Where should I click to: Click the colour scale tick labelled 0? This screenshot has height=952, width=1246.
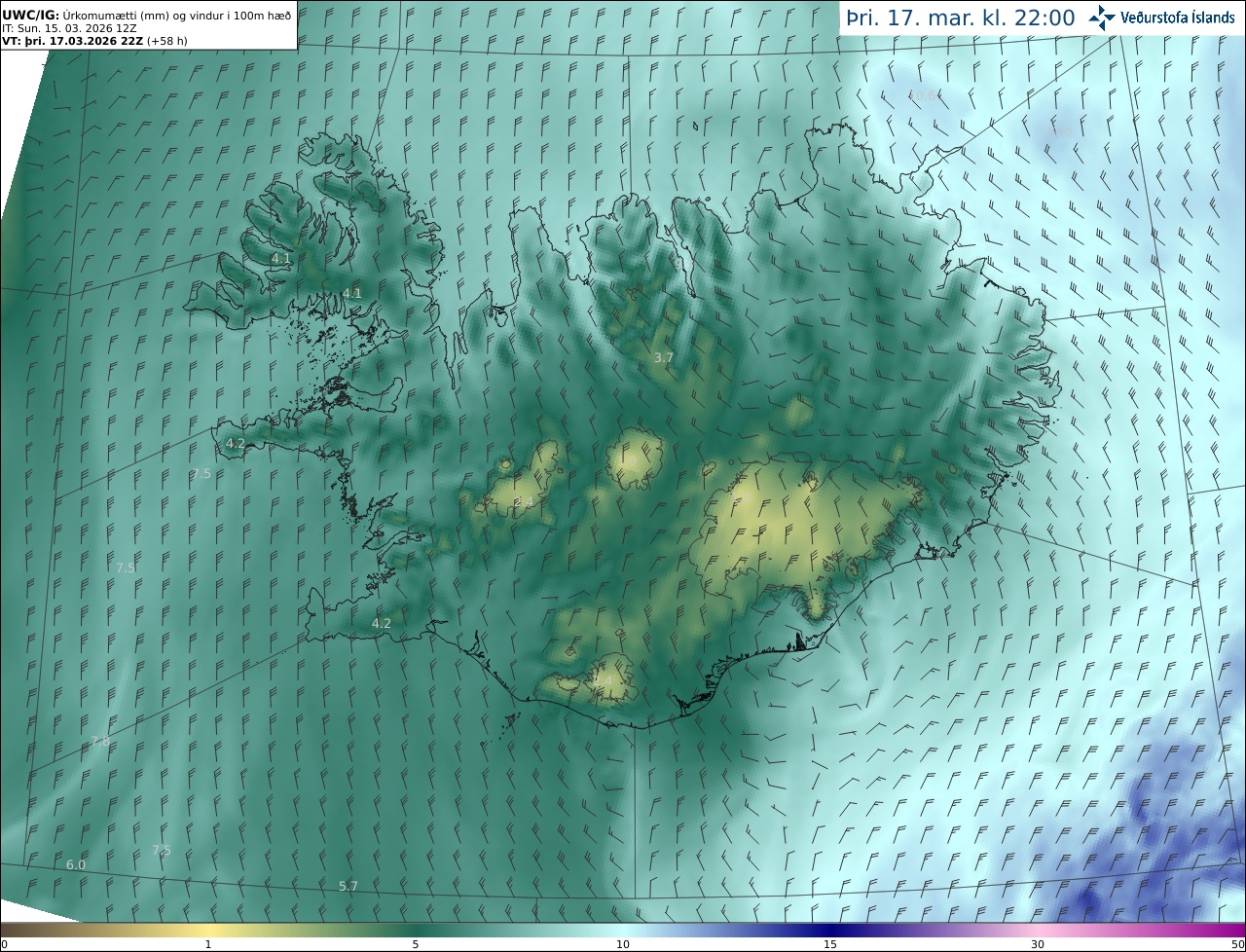pyautogui.click(x=4, y=944)
